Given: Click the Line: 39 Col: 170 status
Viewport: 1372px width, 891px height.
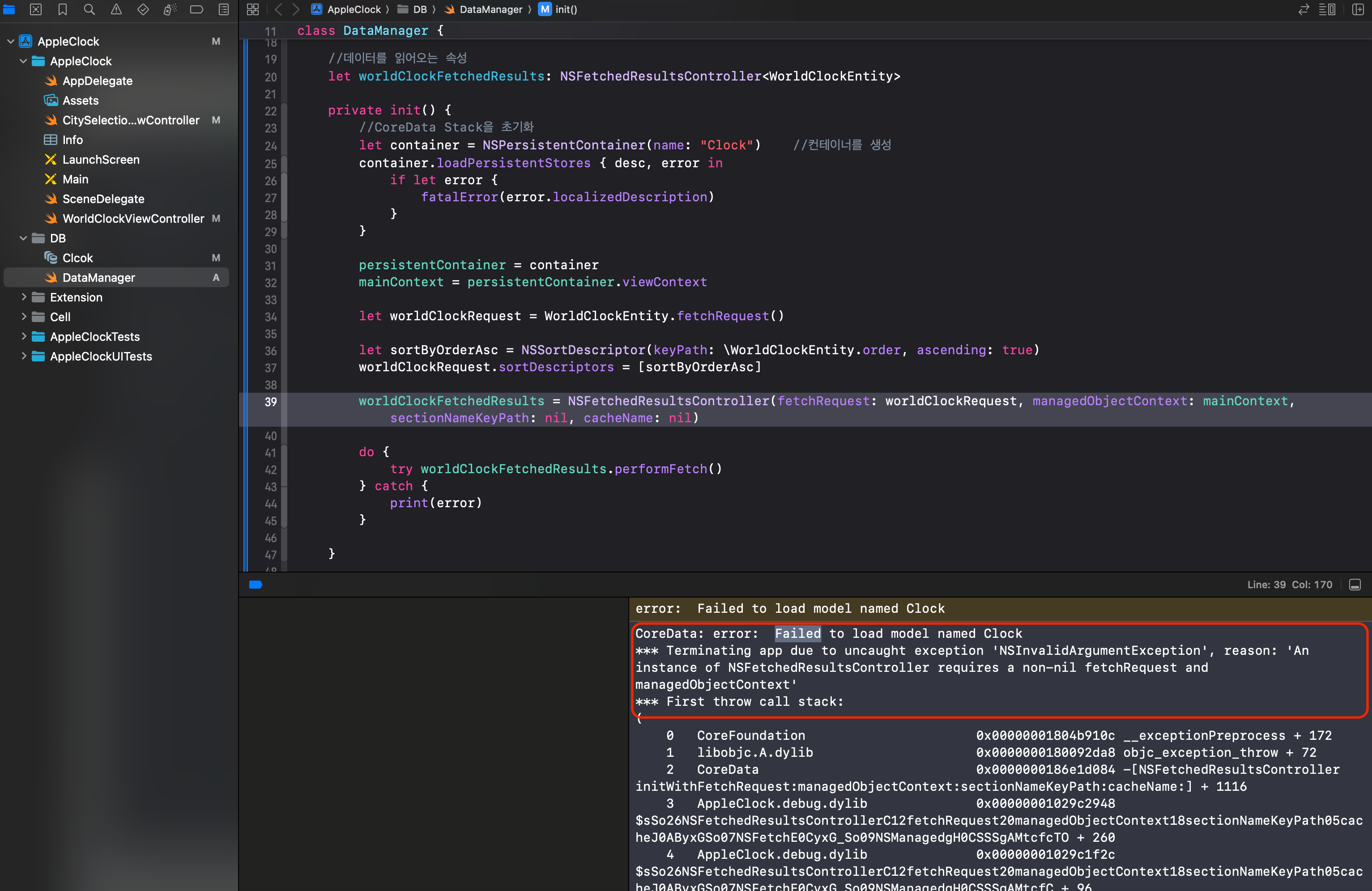Looking at the screenshot, I should 1290,585.
